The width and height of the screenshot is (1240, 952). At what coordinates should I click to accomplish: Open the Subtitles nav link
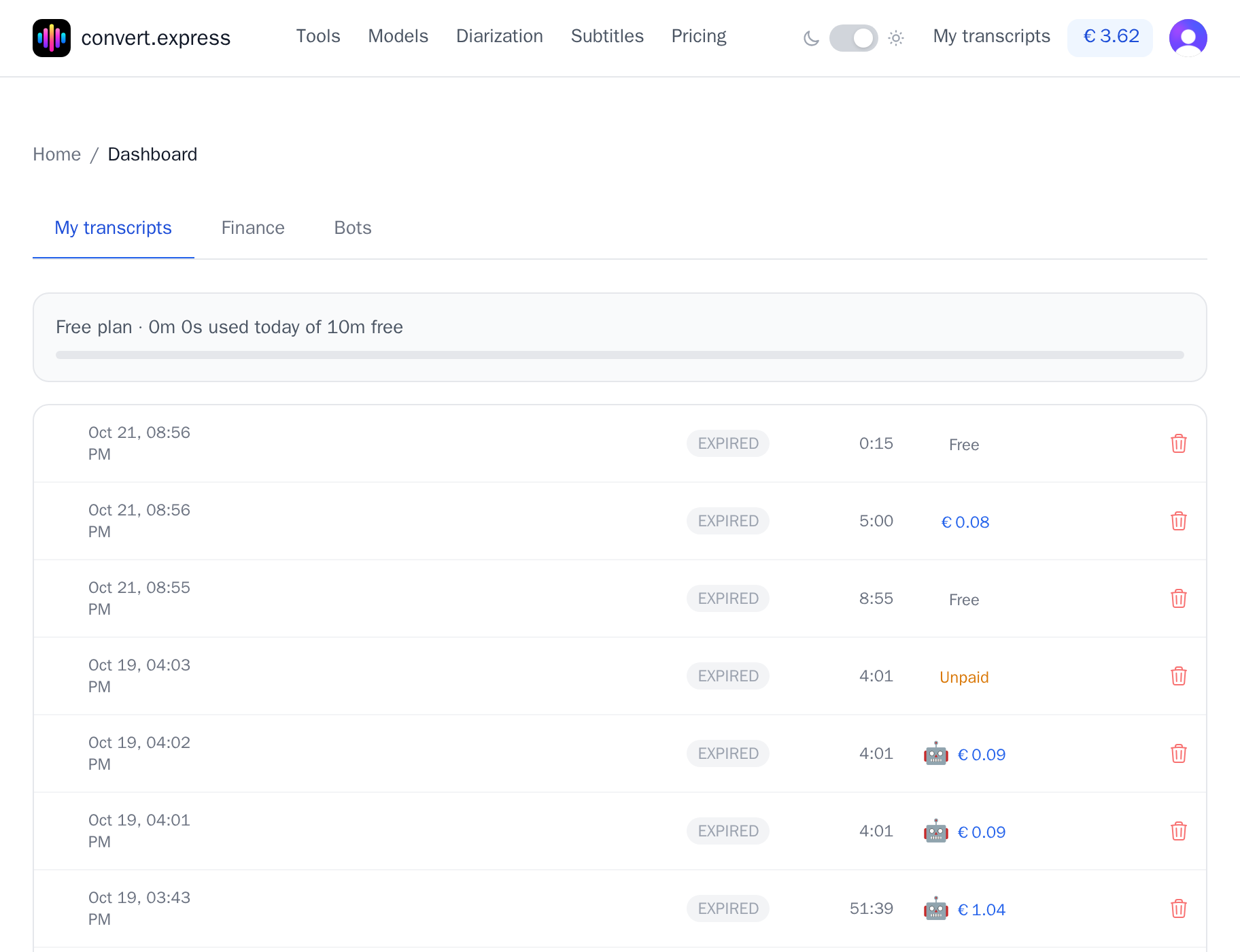607,36
